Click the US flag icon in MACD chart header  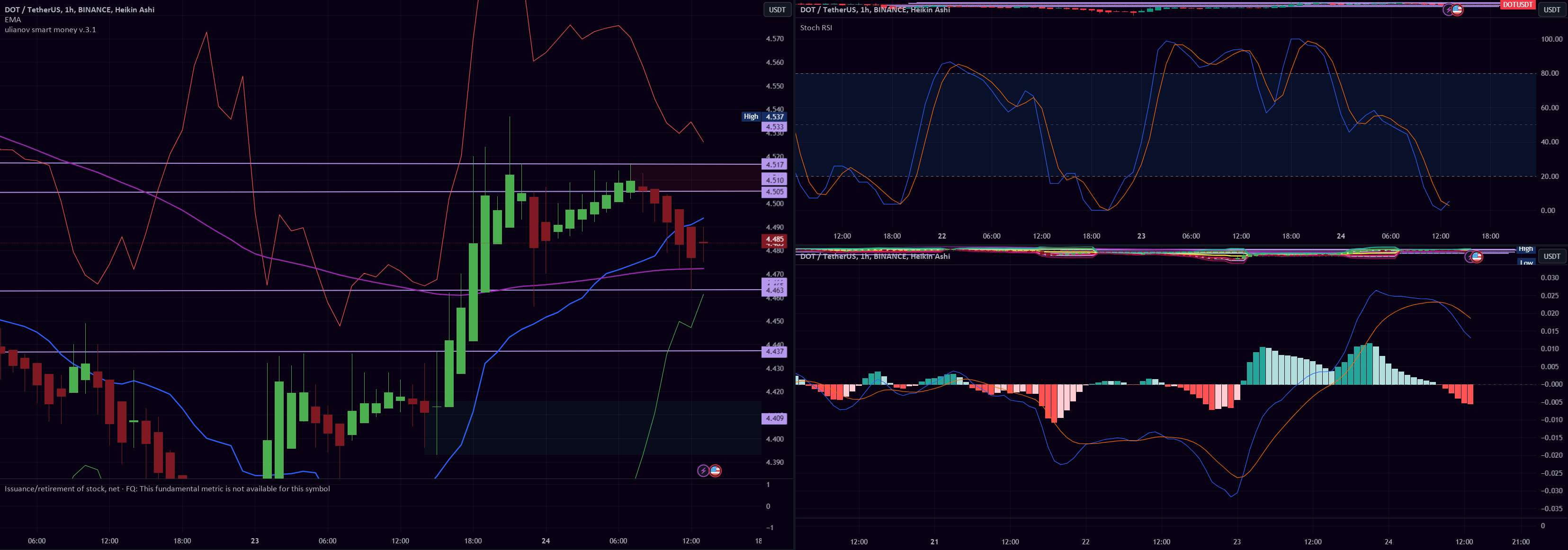click(x=1477, y=257)
